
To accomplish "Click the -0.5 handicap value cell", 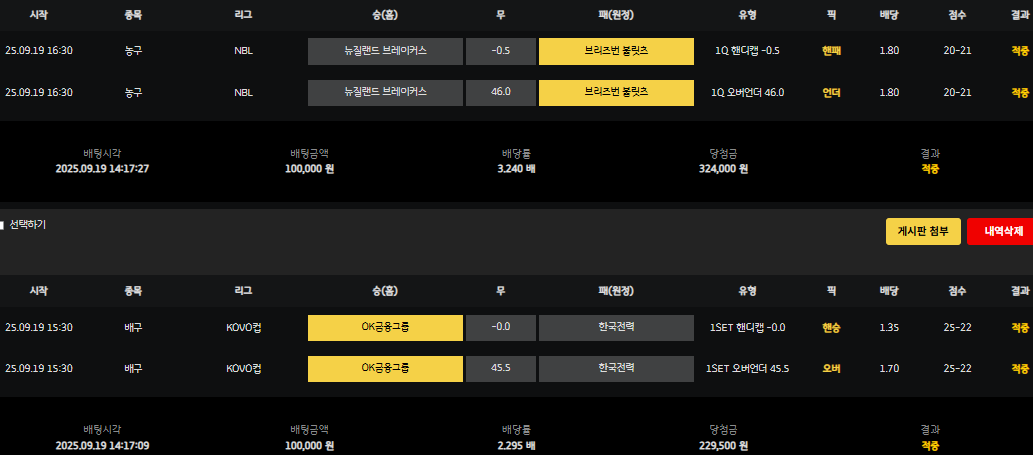I will pyautogui.click(x=501, y=51).
